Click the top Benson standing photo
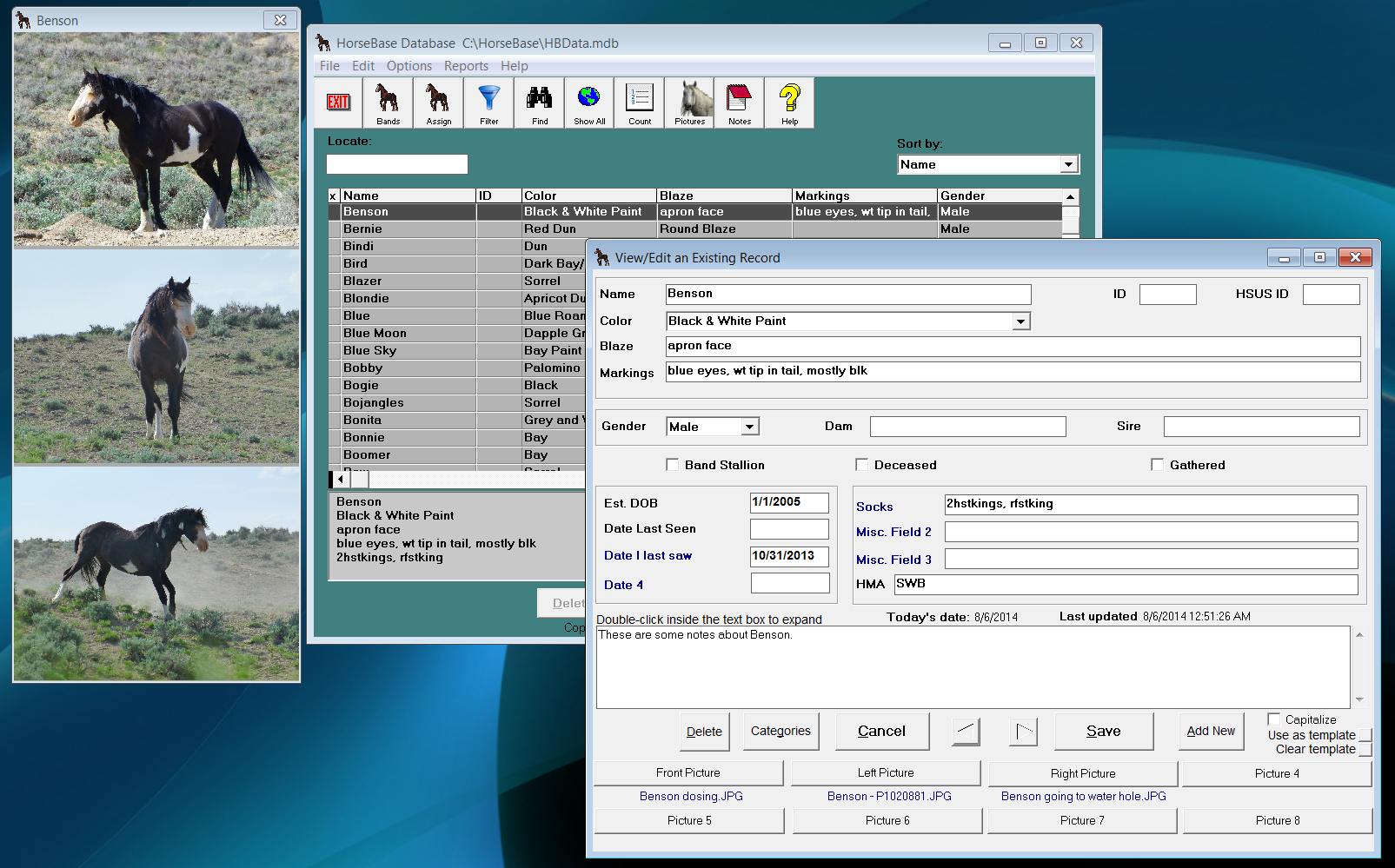This screenshot has width=1395, height=868. (x=156, y=139)
